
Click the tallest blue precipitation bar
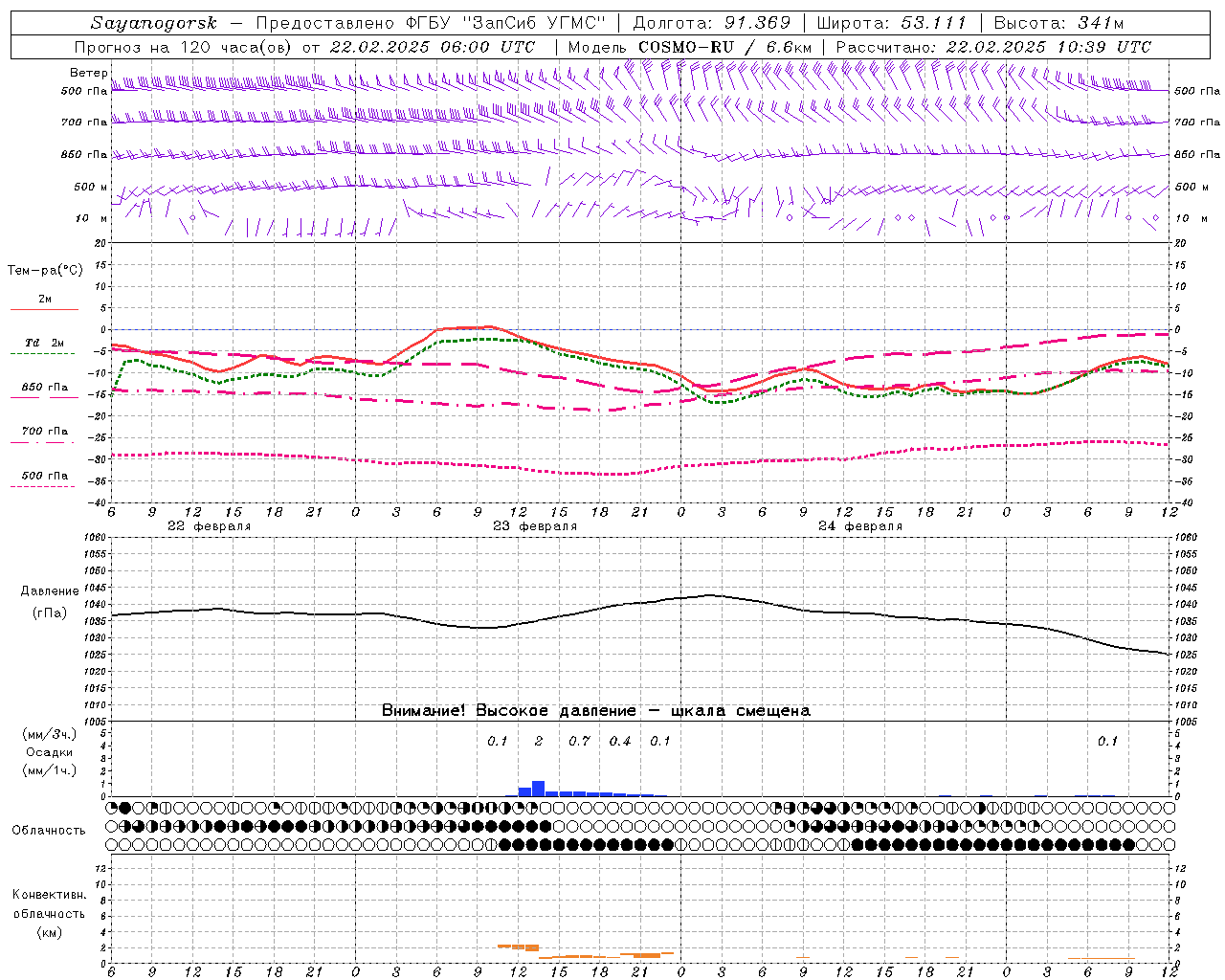[538, 789]
